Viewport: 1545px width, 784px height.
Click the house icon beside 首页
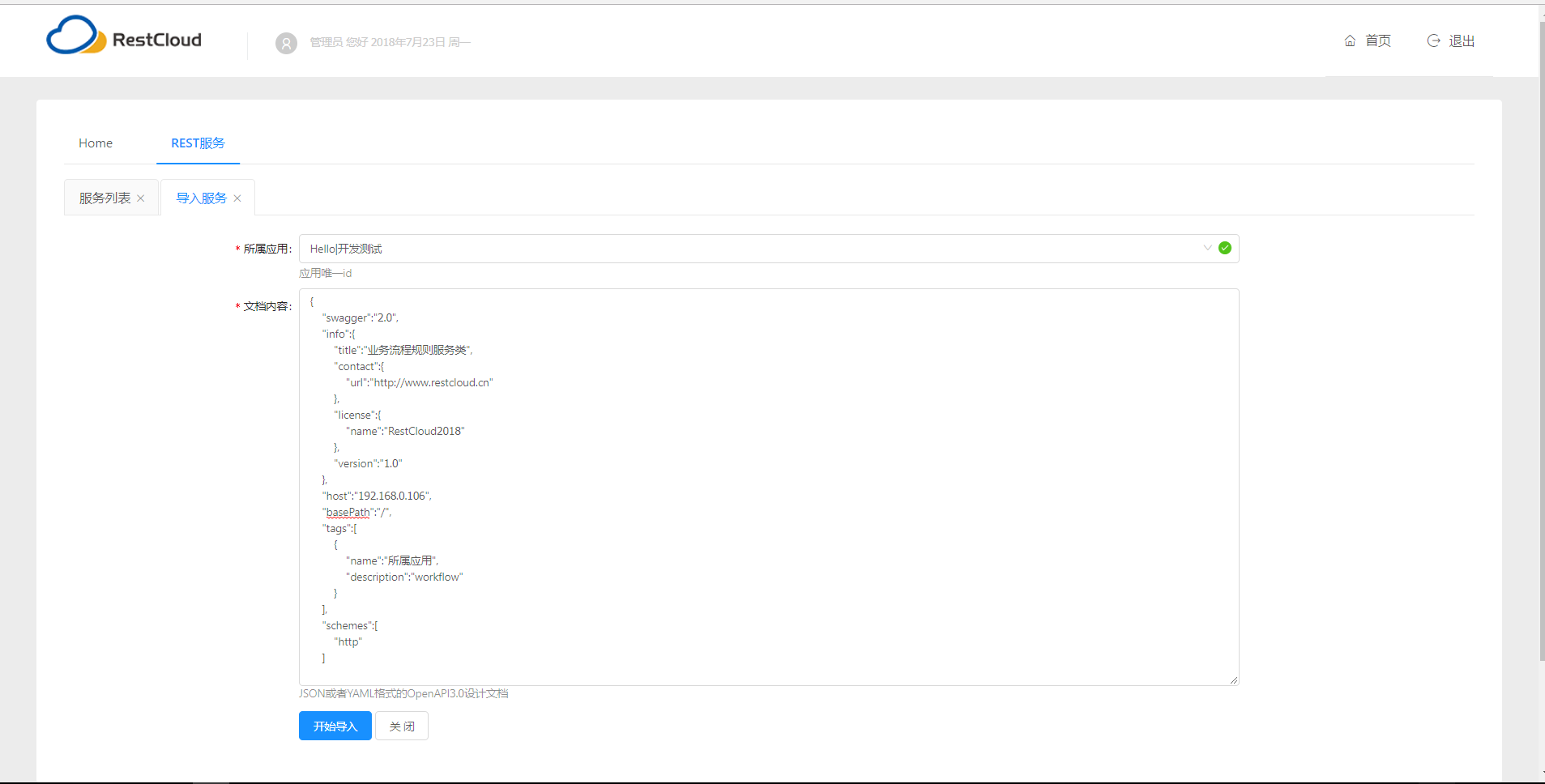coord(1350,41)
